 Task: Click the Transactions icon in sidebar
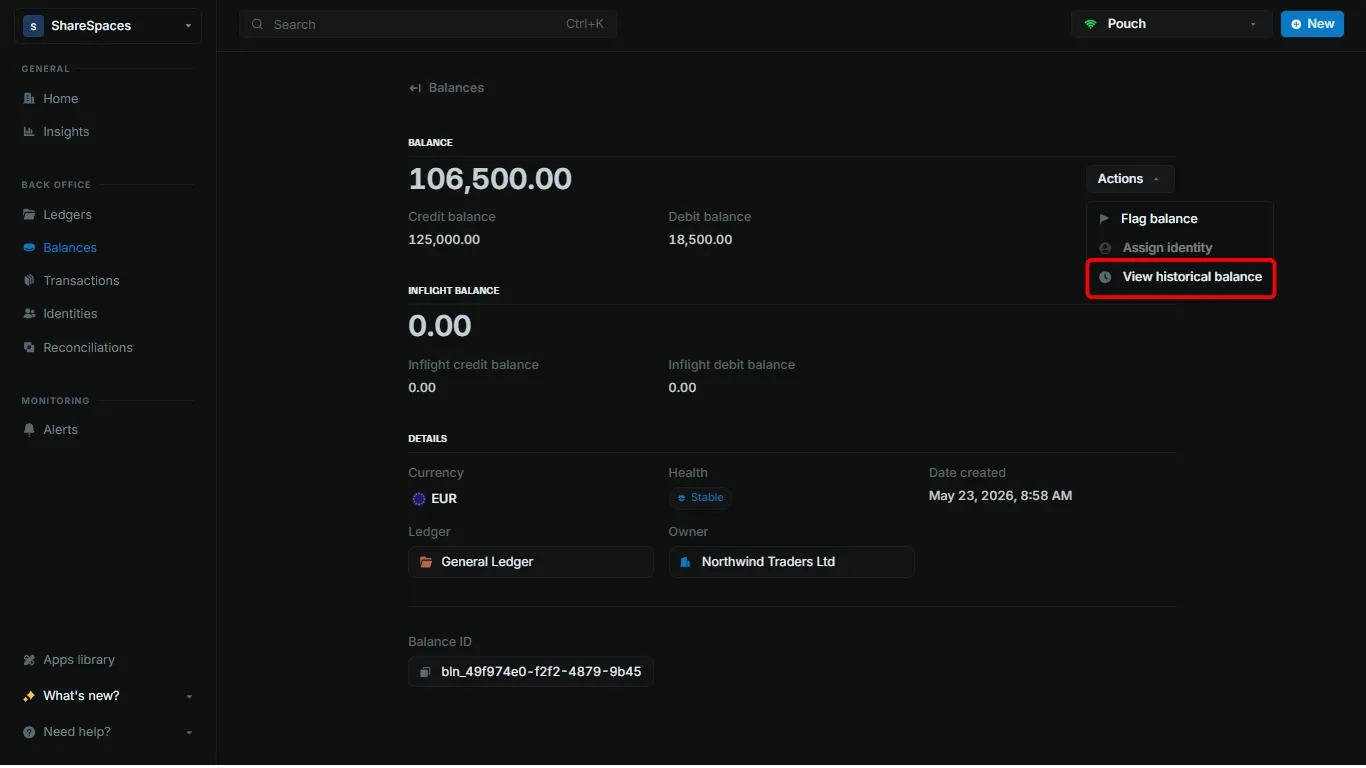29,281
